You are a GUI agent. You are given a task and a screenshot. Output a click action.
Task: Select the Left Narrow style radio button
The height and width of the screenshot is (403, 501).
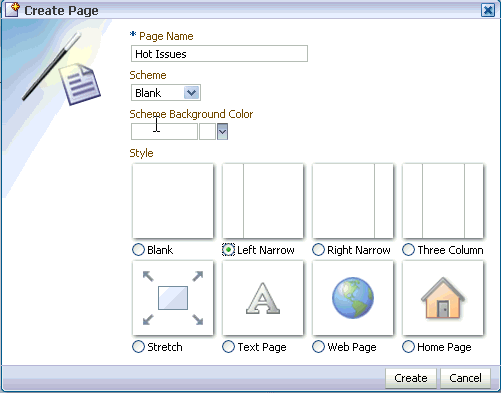228,250
